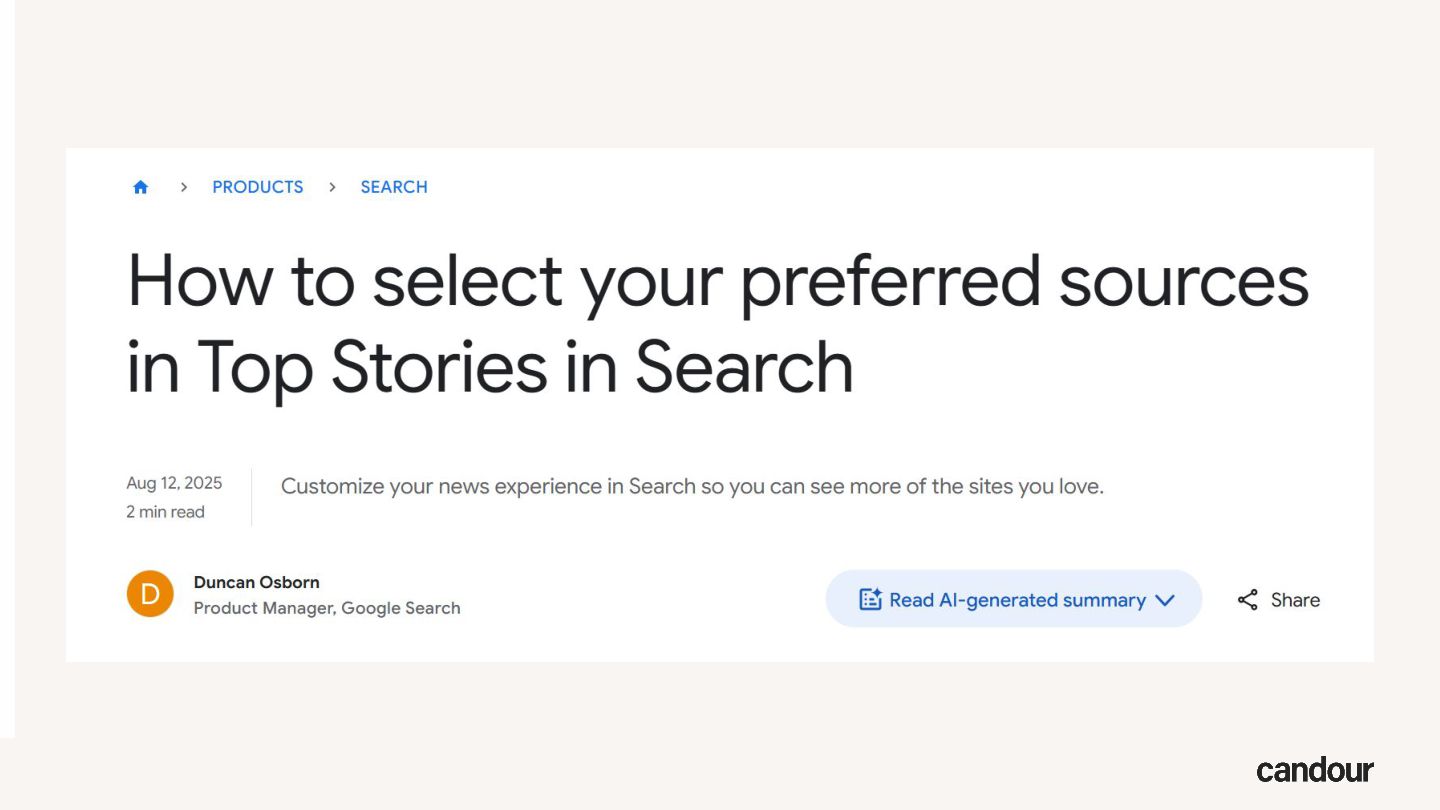The image size is (1440, 810).
Task: Click the white strip at the left edge
Action: [7, 370]
